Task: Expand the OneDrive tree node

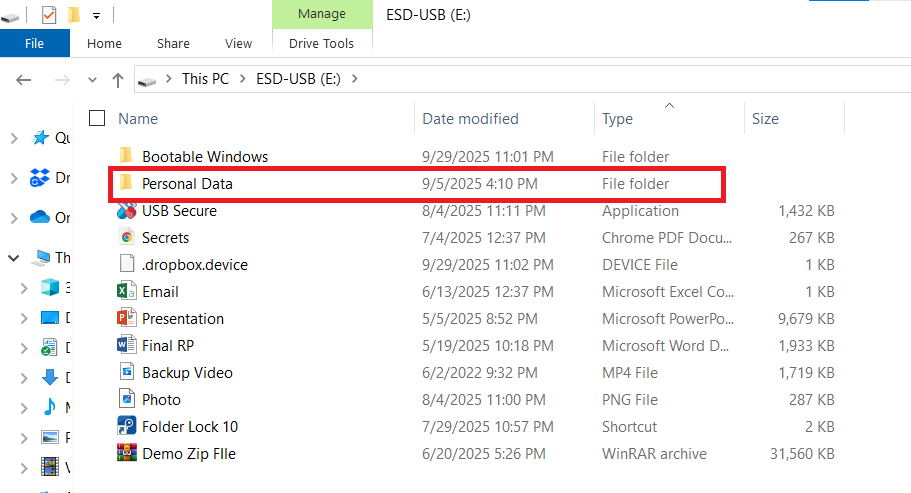Action: pyautogui.click(x=14, y=218)
